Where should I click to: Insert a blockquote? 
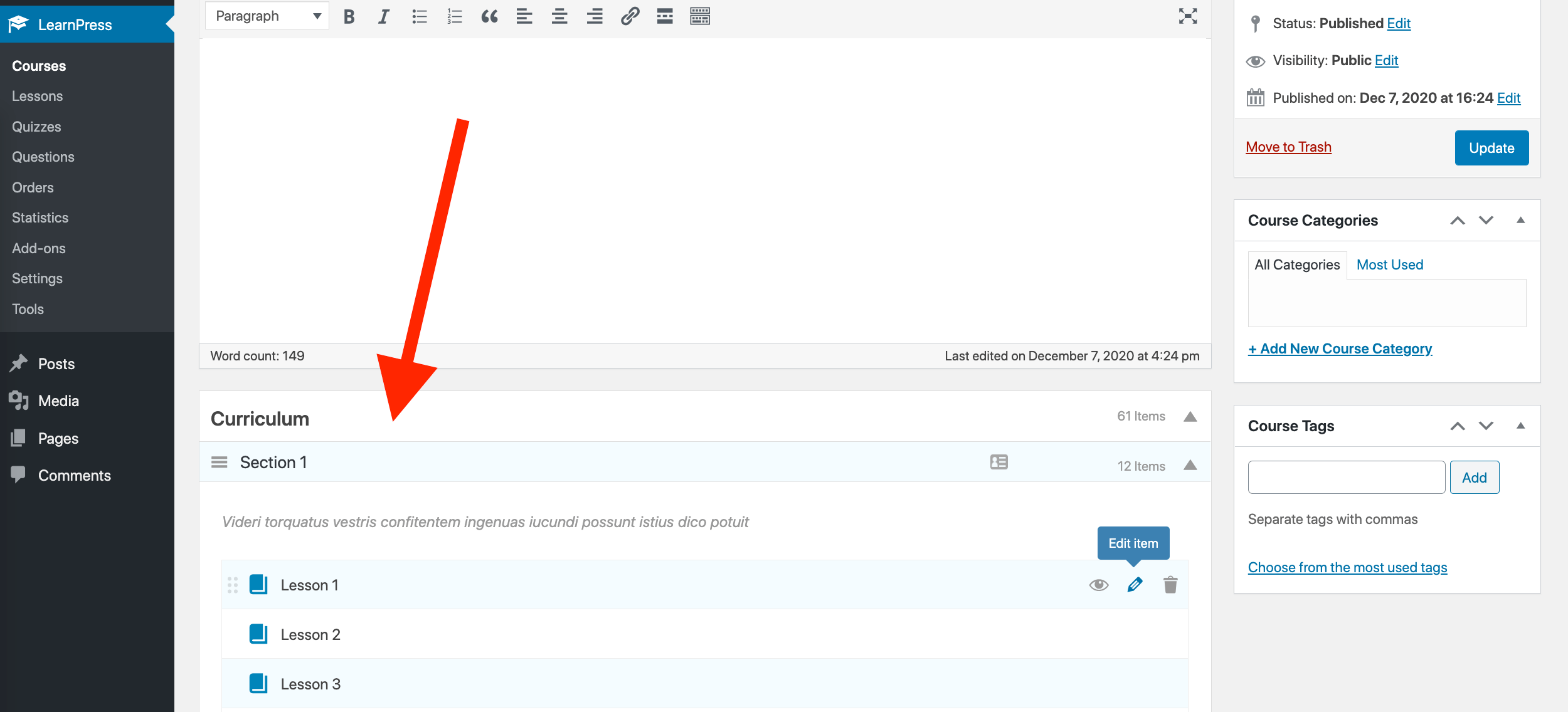coord(489,16)
